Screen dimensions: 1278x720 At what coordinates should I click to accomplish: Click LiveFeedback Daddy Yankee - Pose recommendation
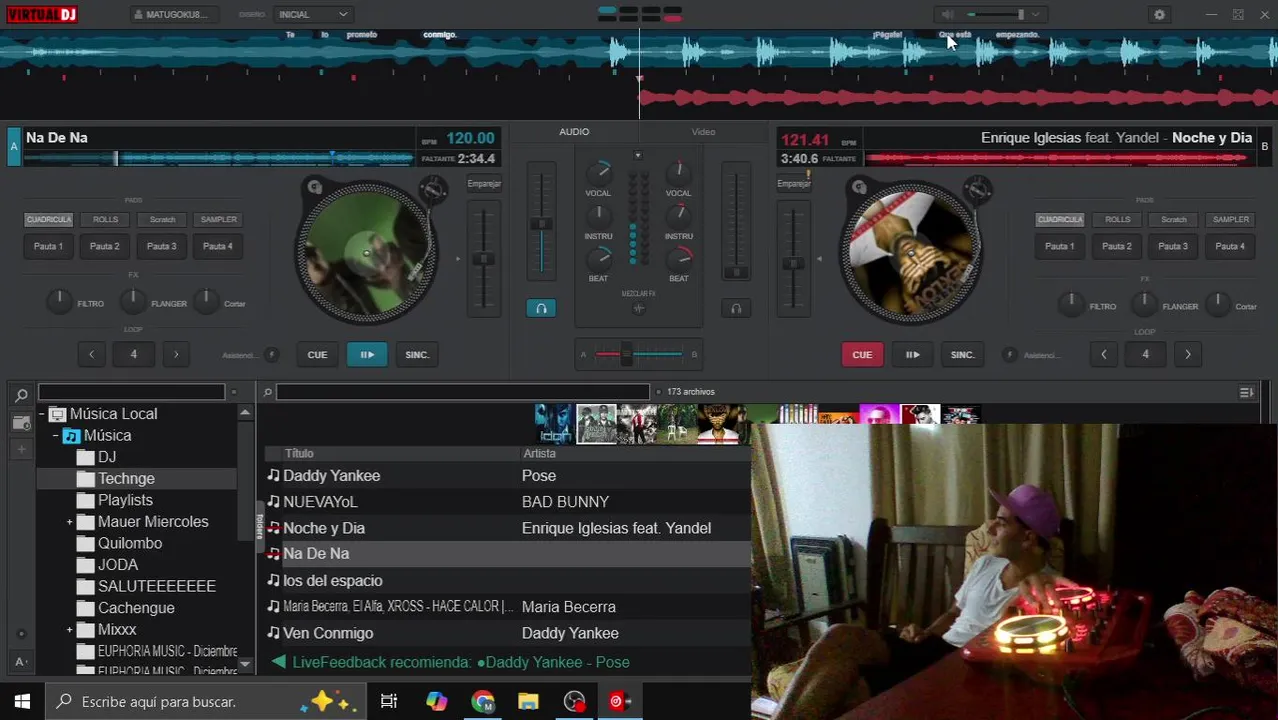point(450,662)
